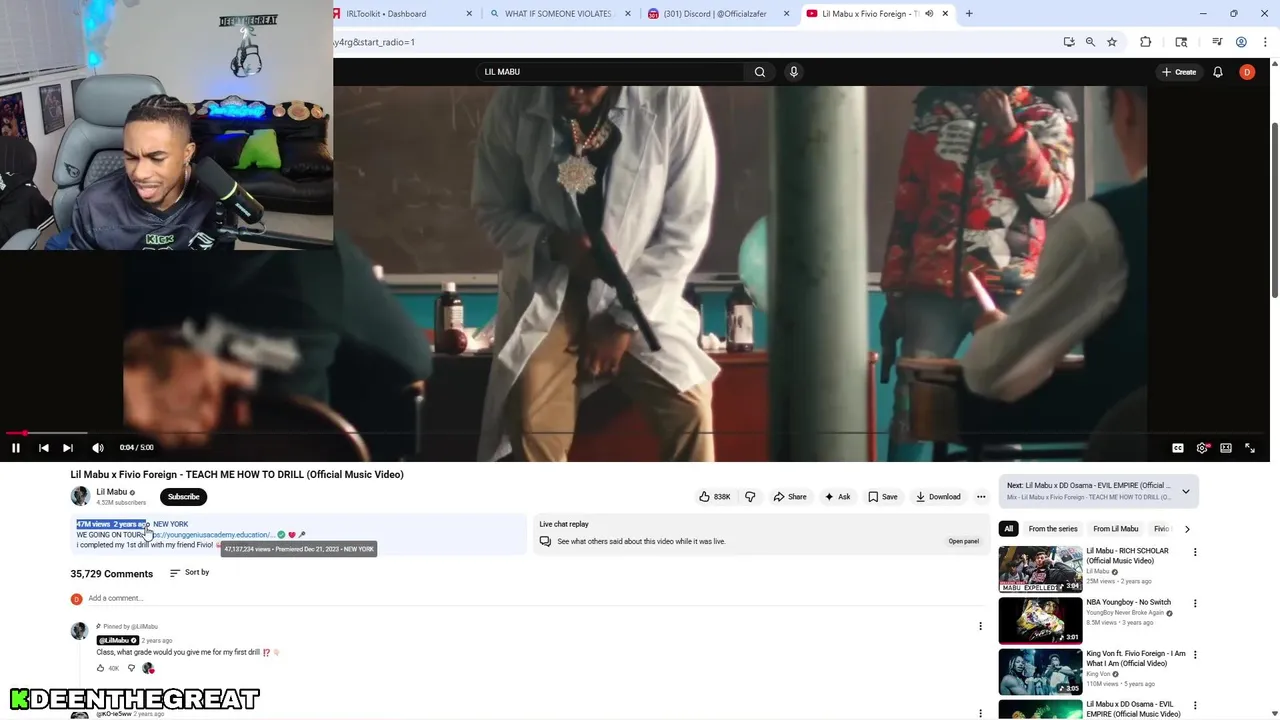Screen dimensions: 1280x720
Task: Click the install app icon in address bar
Action: click(1069, 42)
